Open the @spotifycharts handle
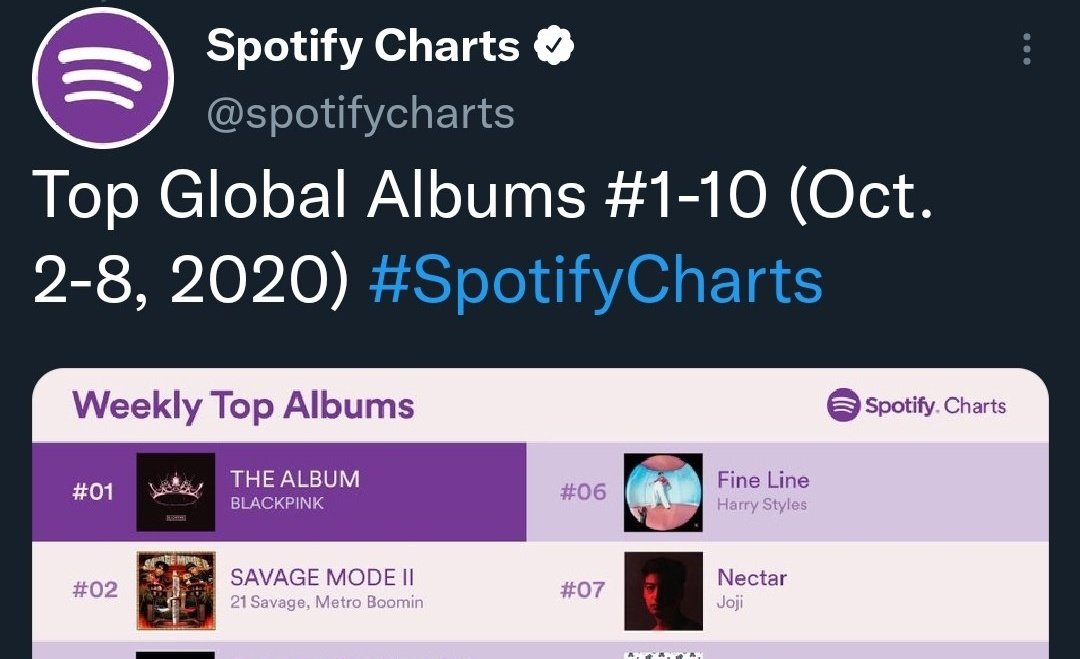 click(x=360, y=114)
